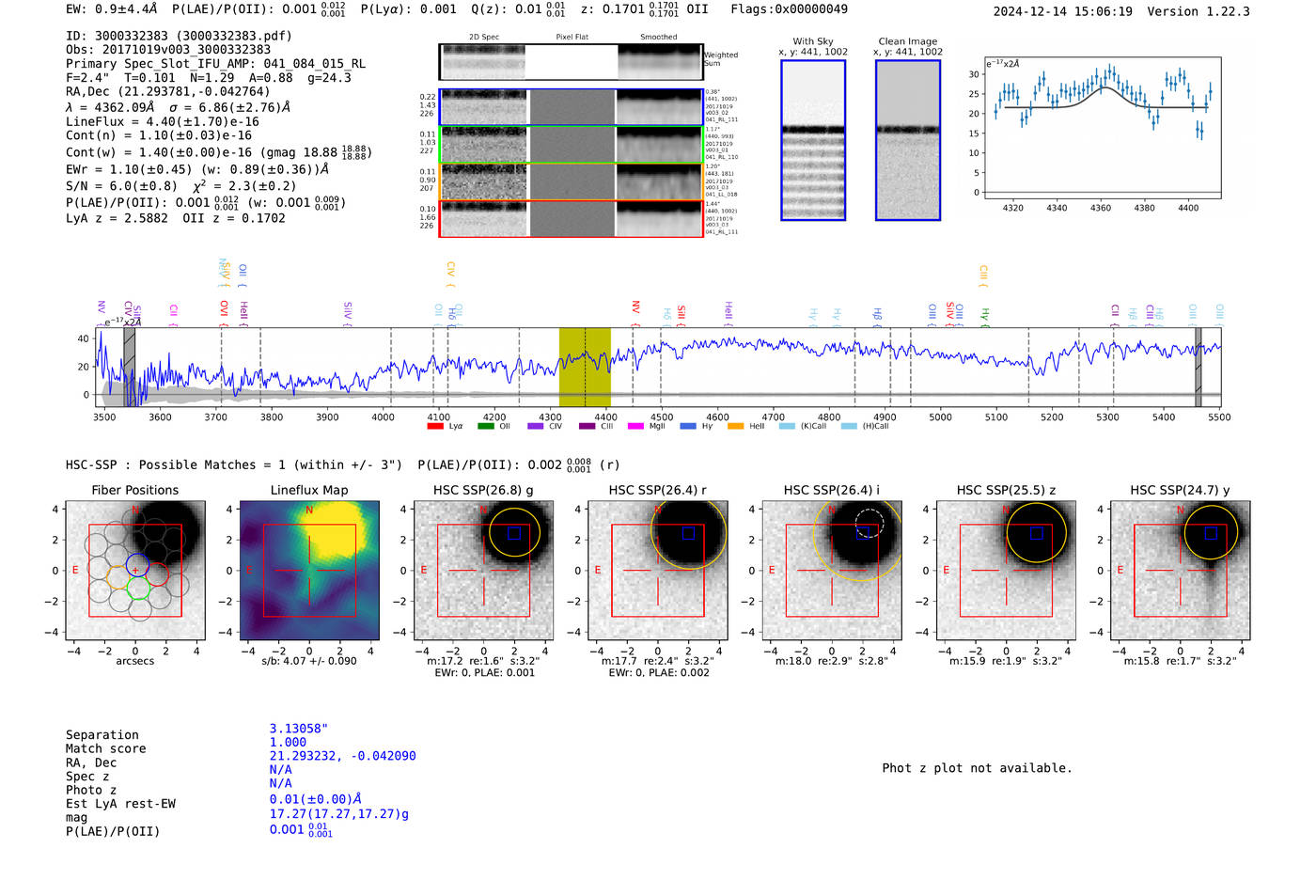Click the S/N = 6.0(±0.8) text
The height and width of the screenshot is (896, 1316).
121,186
